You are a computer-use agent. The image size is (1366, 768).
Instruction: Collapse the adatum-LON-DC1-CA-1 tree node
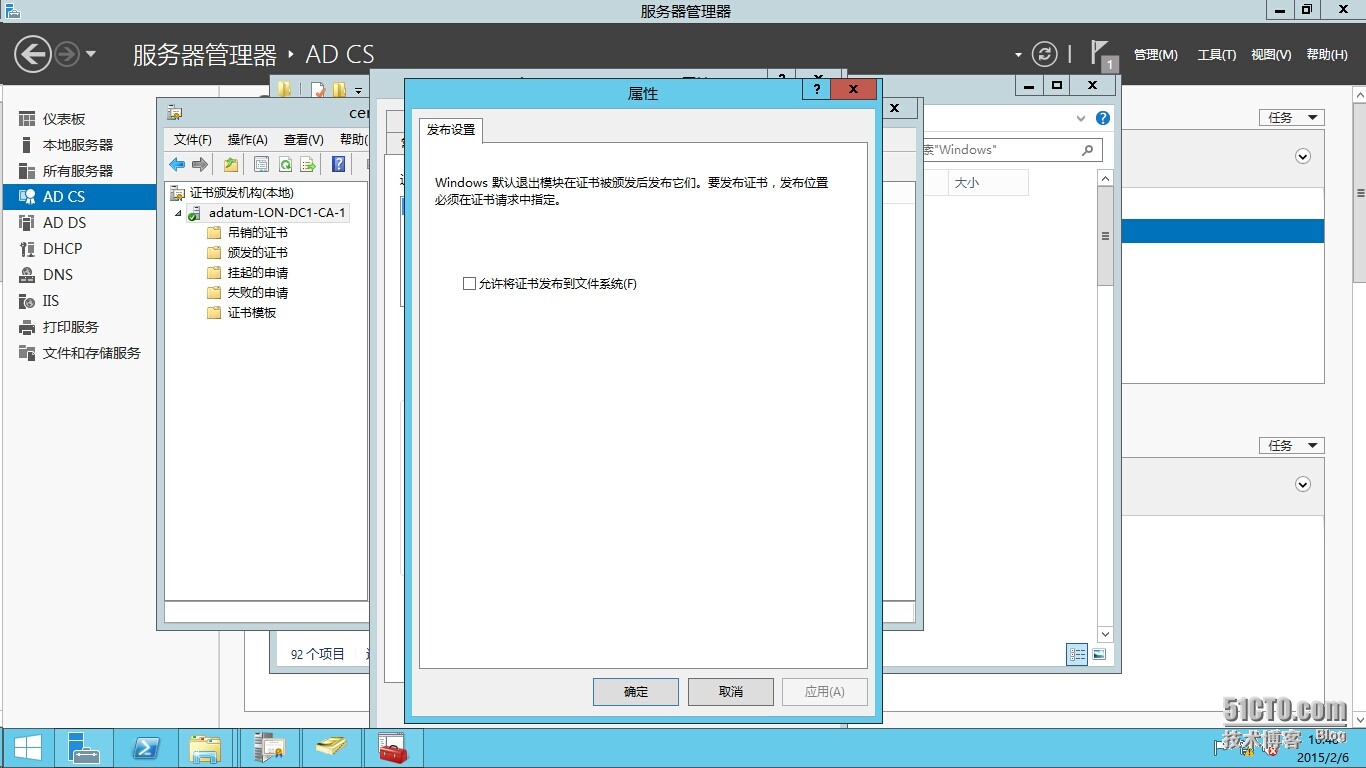tap(178, 213)
